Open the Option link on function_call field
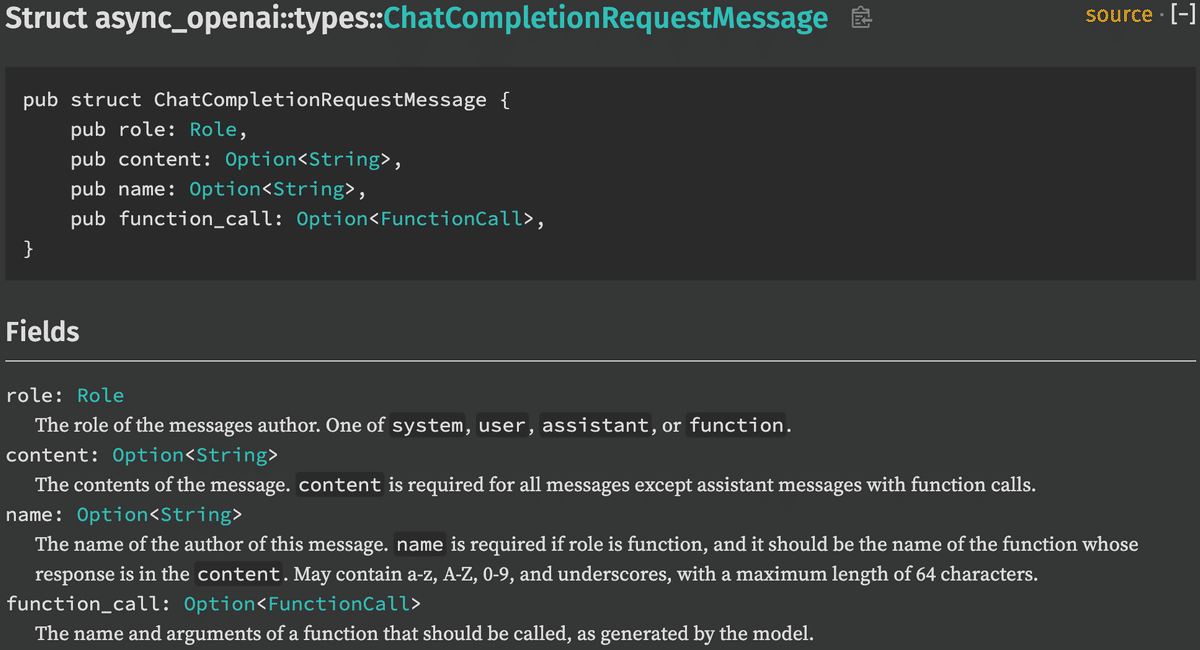Screen dimensions: 1200x650 coord(219,604)
